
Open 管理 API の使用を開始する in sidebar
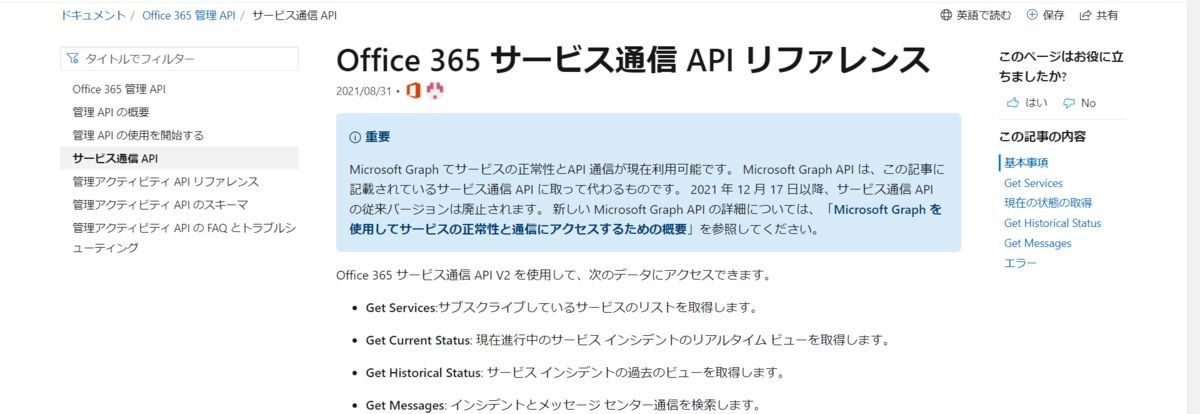pos(138,135)
